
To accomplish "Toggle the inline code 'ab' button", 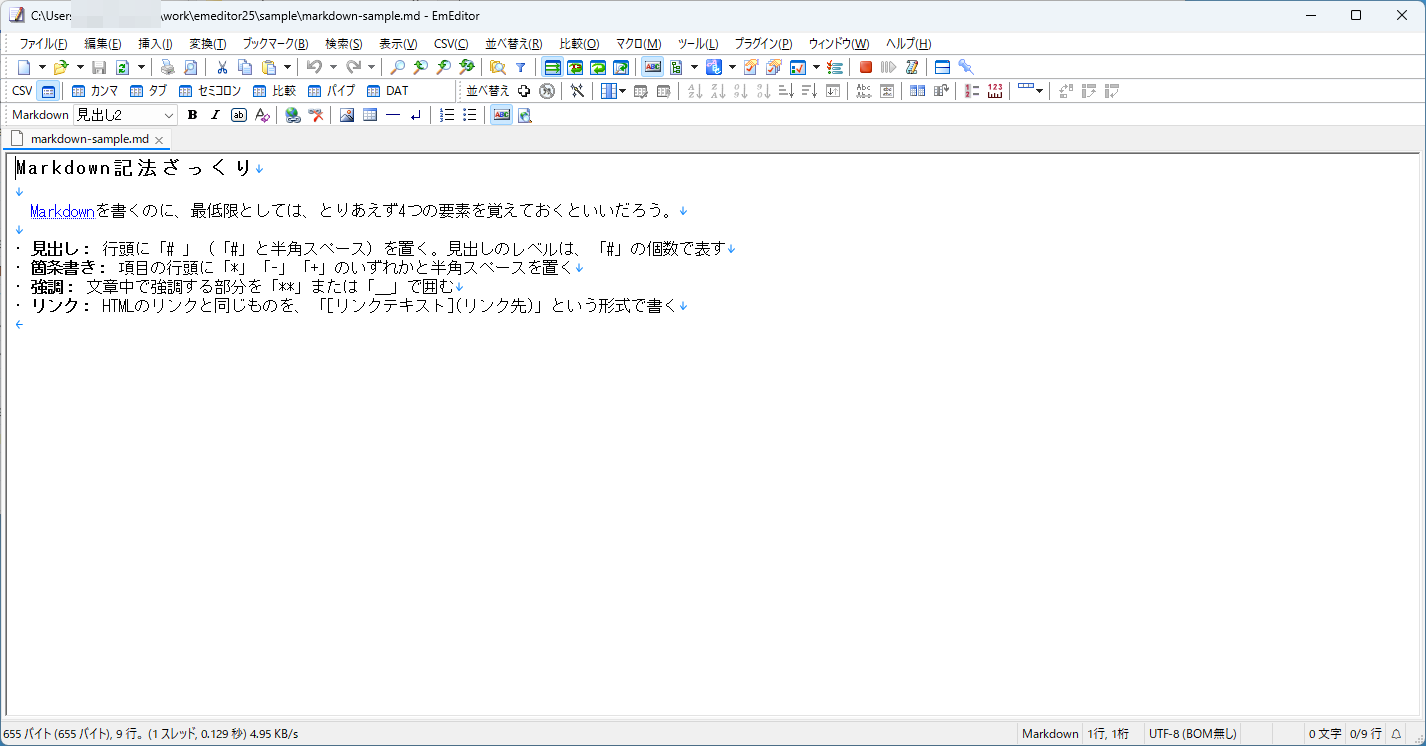I will point(238,114).
